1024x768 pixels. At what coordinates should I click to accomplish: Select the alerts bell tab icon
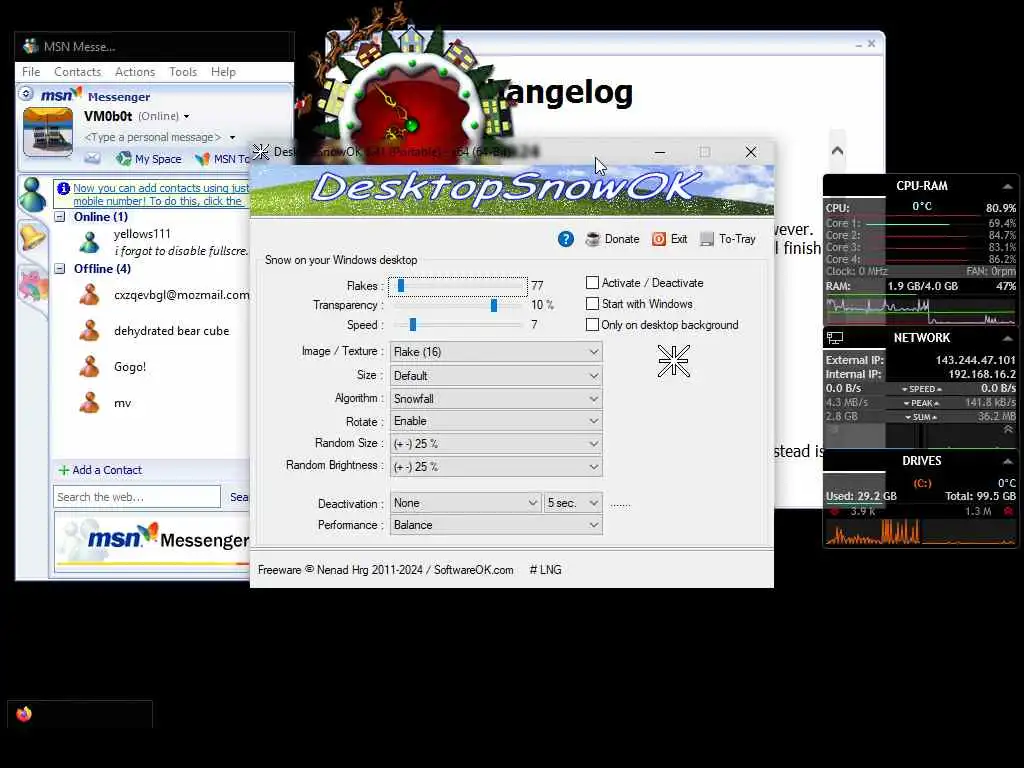coord(32,236)
